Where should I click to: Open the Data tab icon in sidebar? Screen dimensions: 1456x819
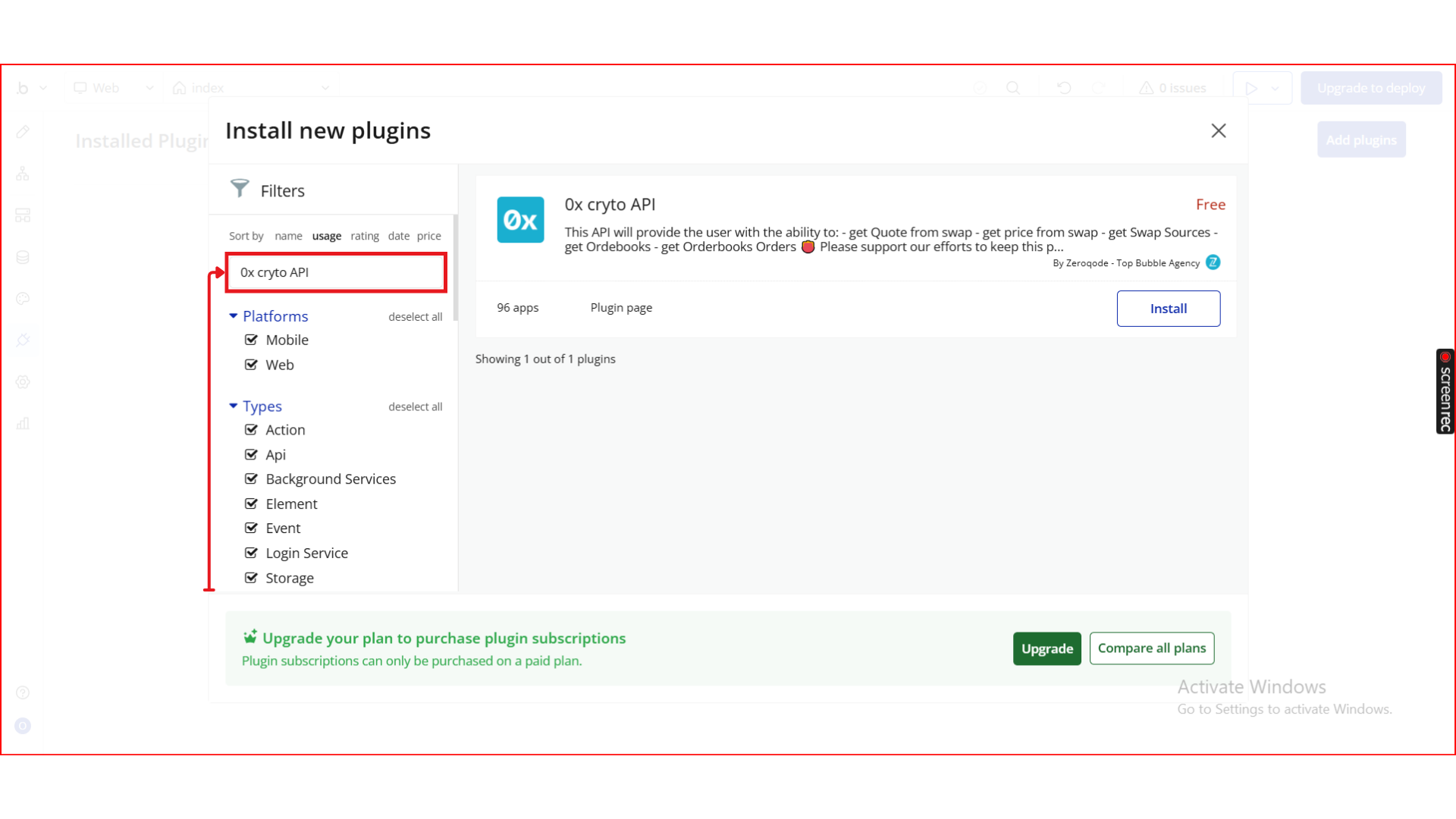coord(23,257)
